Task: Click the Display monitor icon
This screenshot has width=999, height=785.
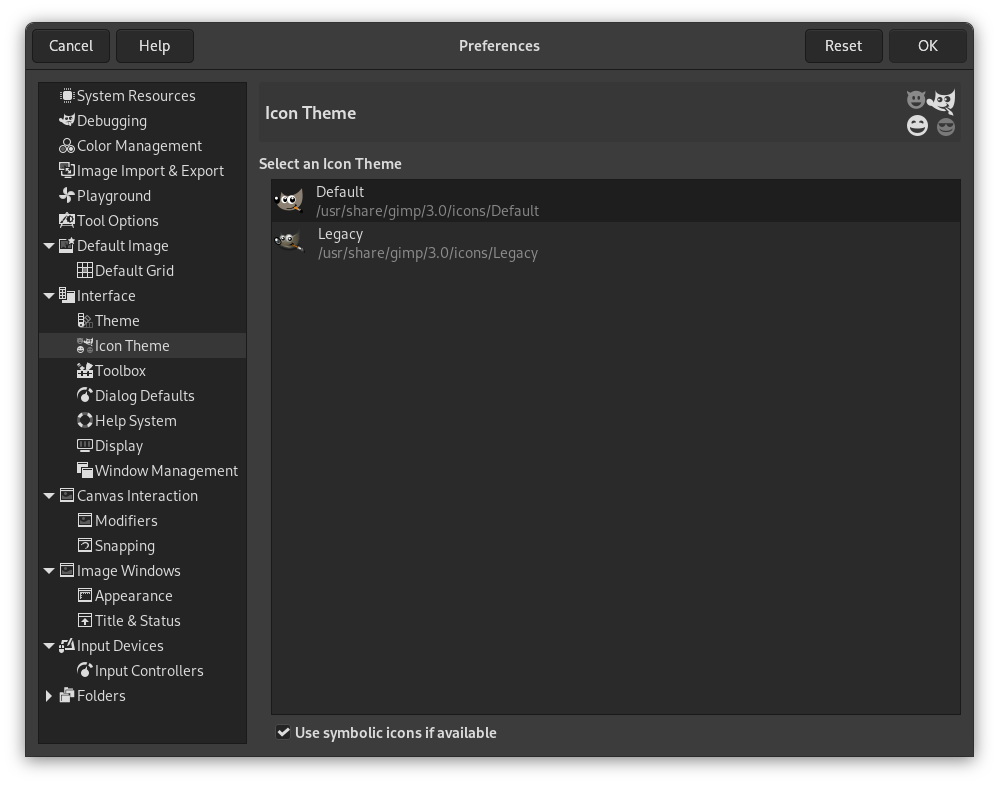Action: 85,445
